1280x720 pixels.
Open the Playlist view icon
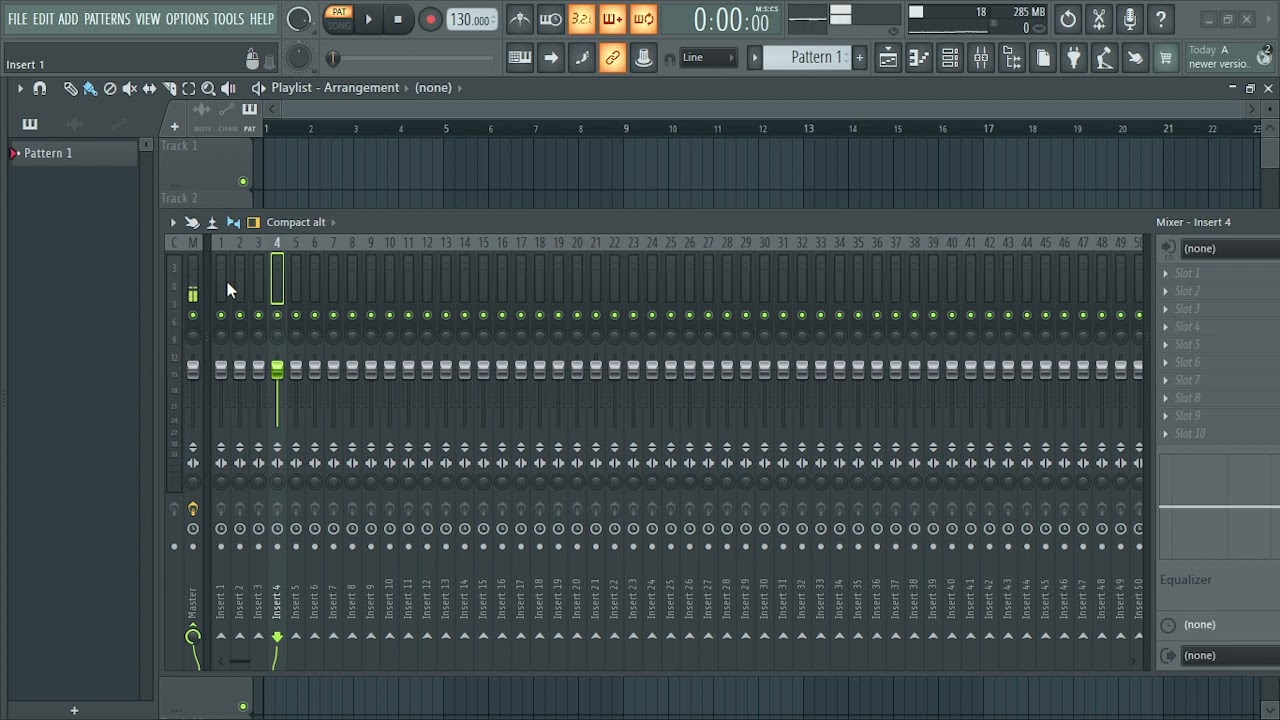pos(888,58)
